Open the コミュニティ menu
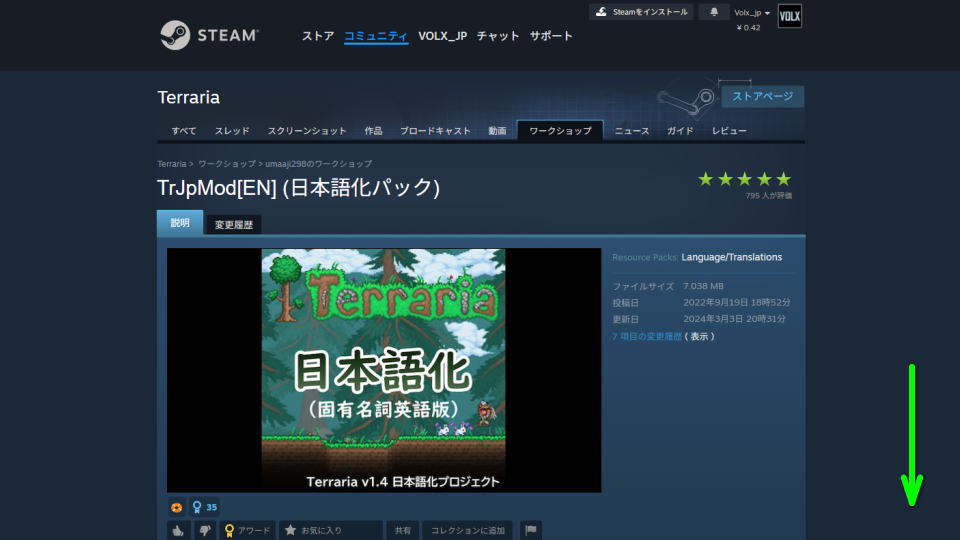The height and width of the screenshot is (540, 960). pos(375,36)
